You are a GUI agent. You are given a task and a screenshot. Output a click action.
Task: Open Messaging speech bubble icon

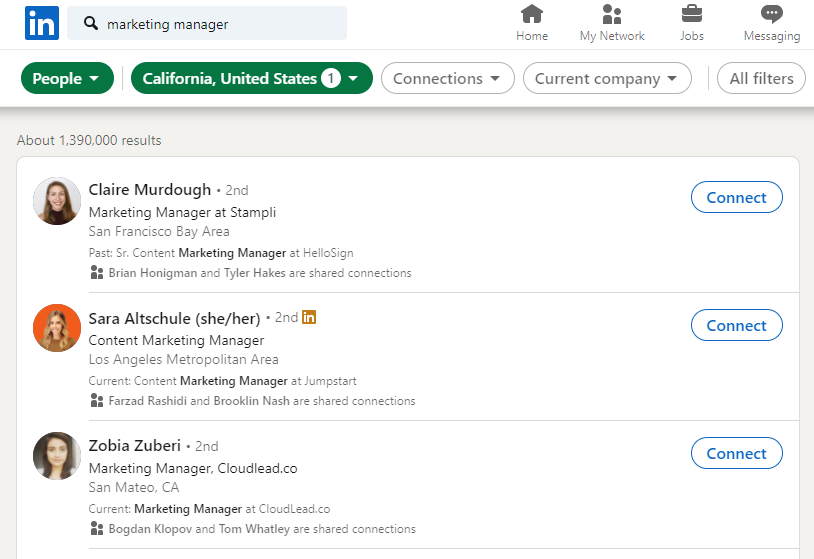point(771,15)
